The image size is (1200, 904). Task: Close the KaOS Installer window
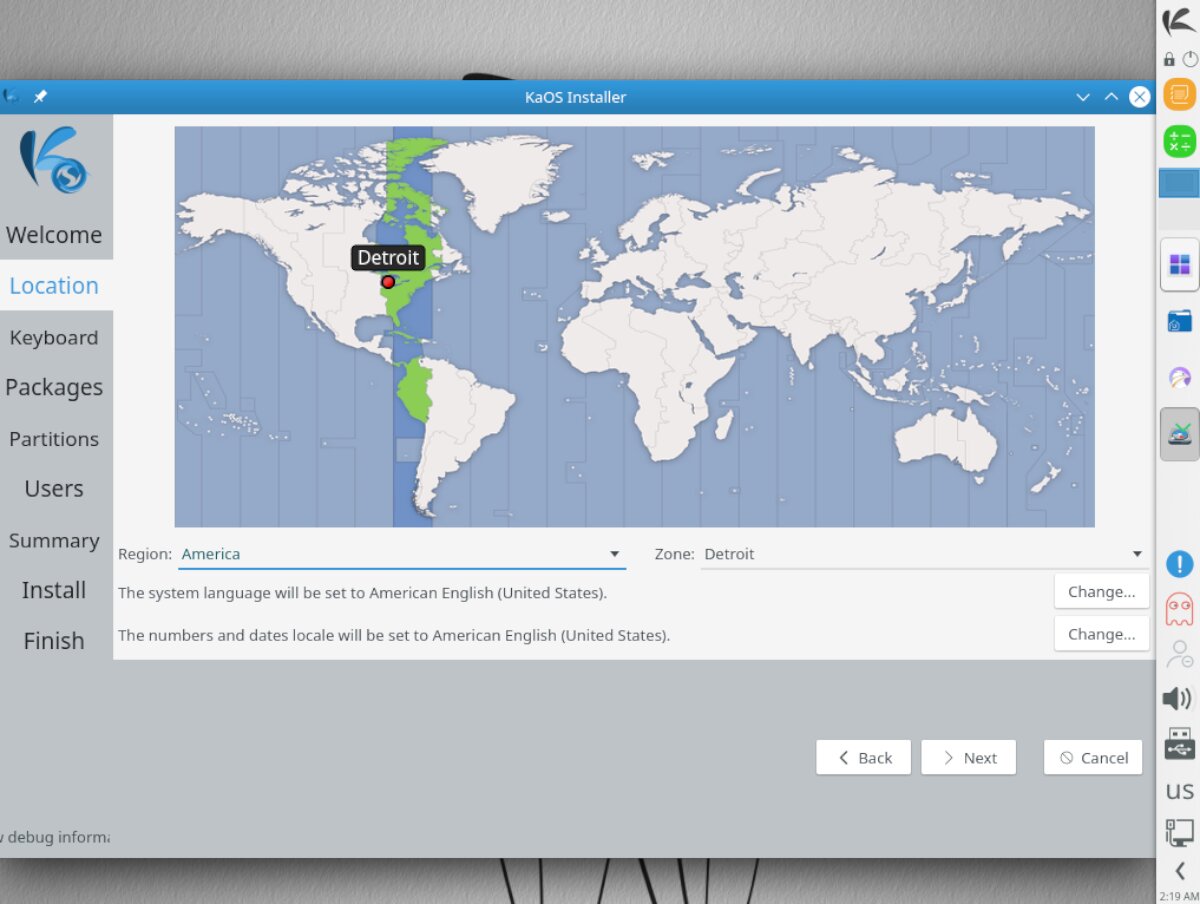pos(1139,97)
